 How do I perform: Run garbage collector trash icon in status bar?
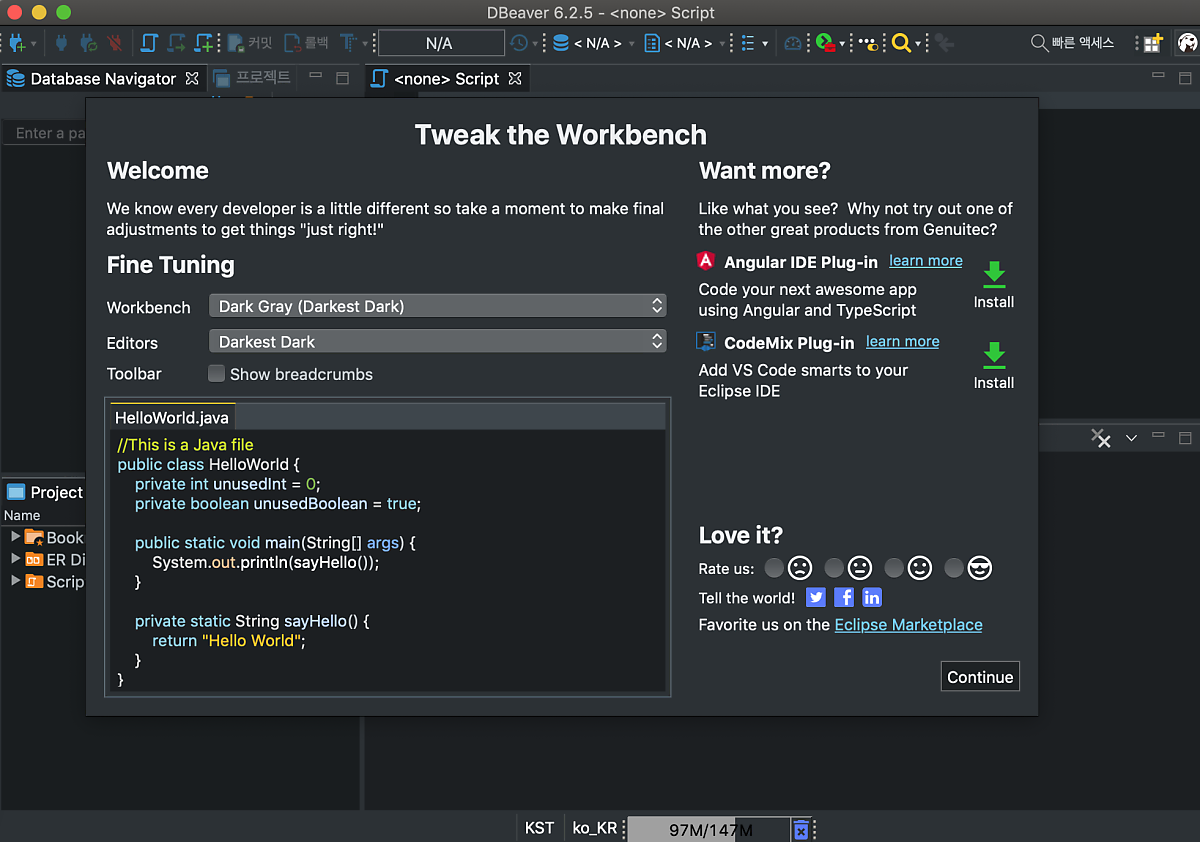(800, 829)
